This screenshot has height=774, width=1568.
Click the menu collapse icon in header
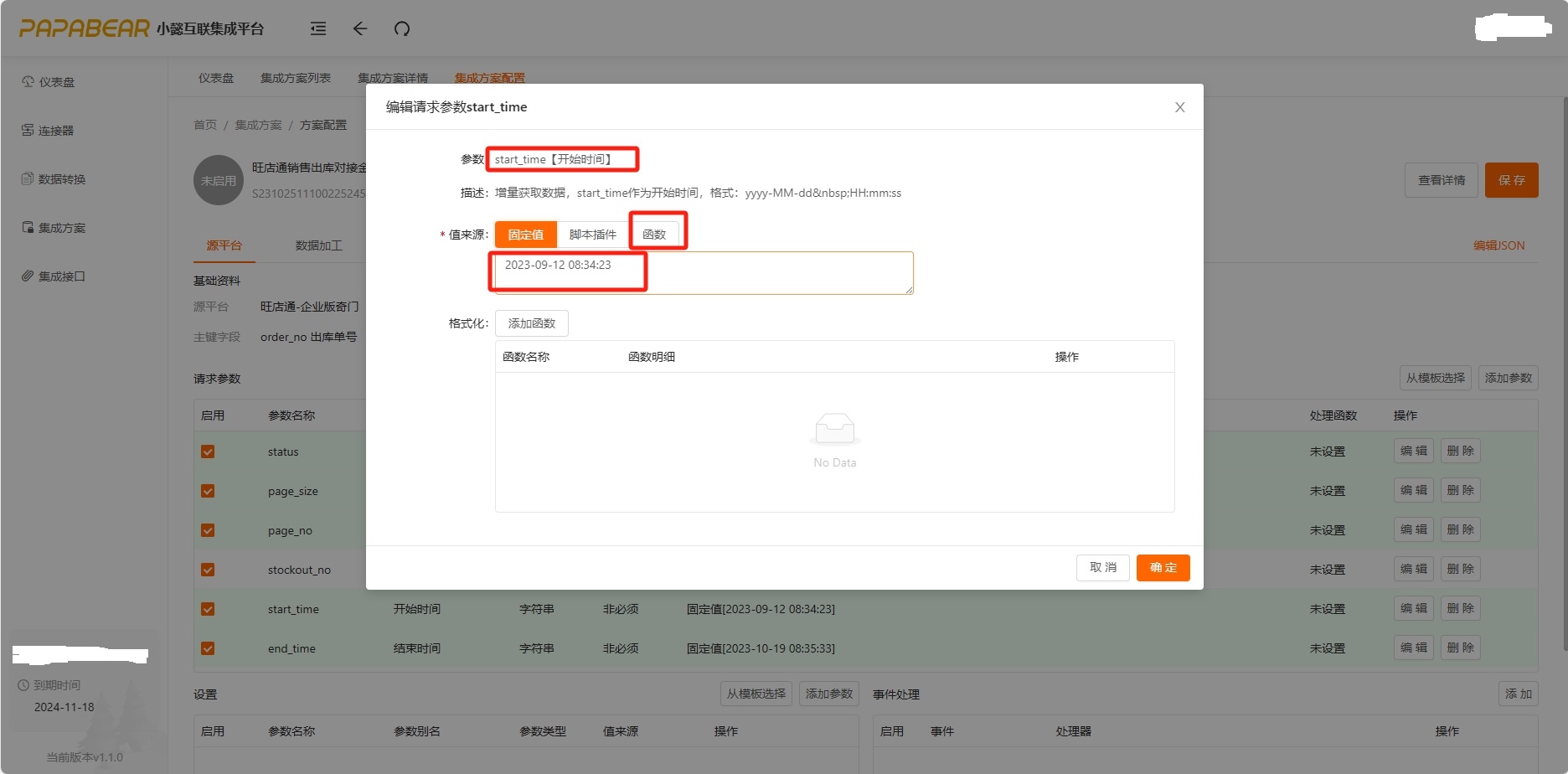tap(318, 29)
